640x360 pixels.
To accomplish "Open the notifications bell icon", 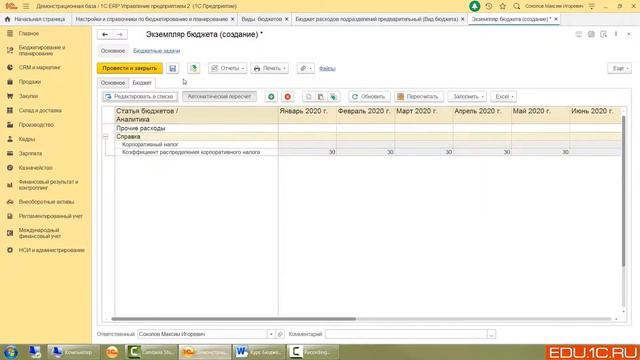I will pos(474,6).
